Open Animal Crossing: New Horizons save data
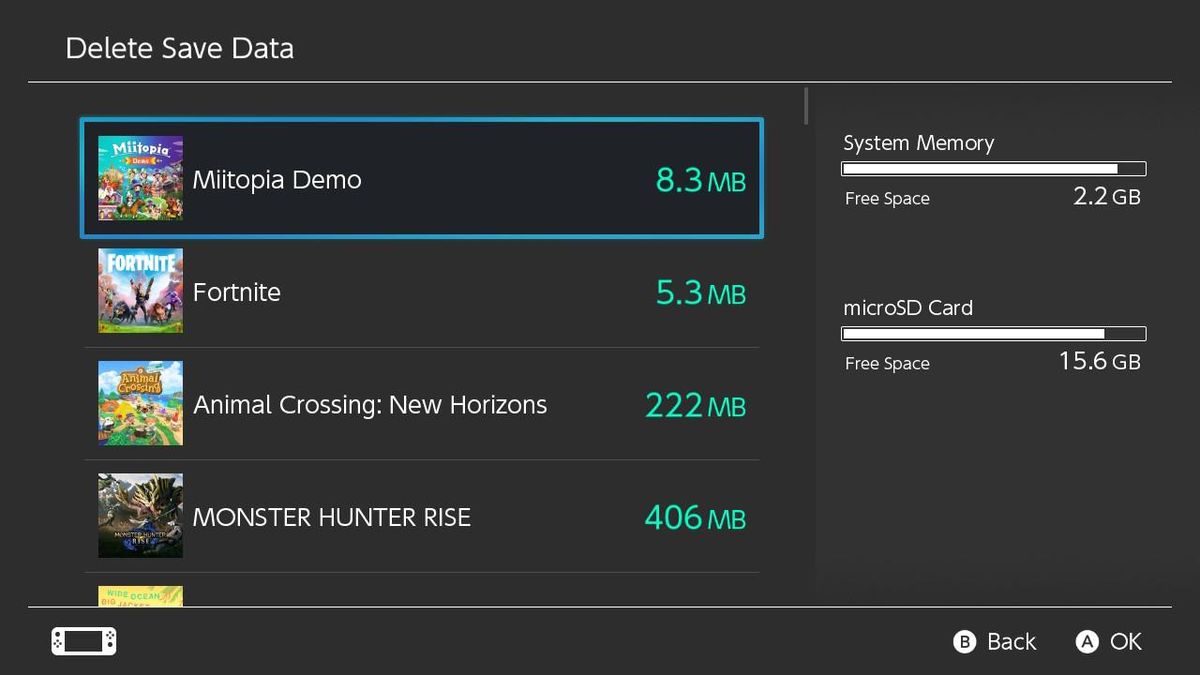1200x675 pixels. [421, 404]
